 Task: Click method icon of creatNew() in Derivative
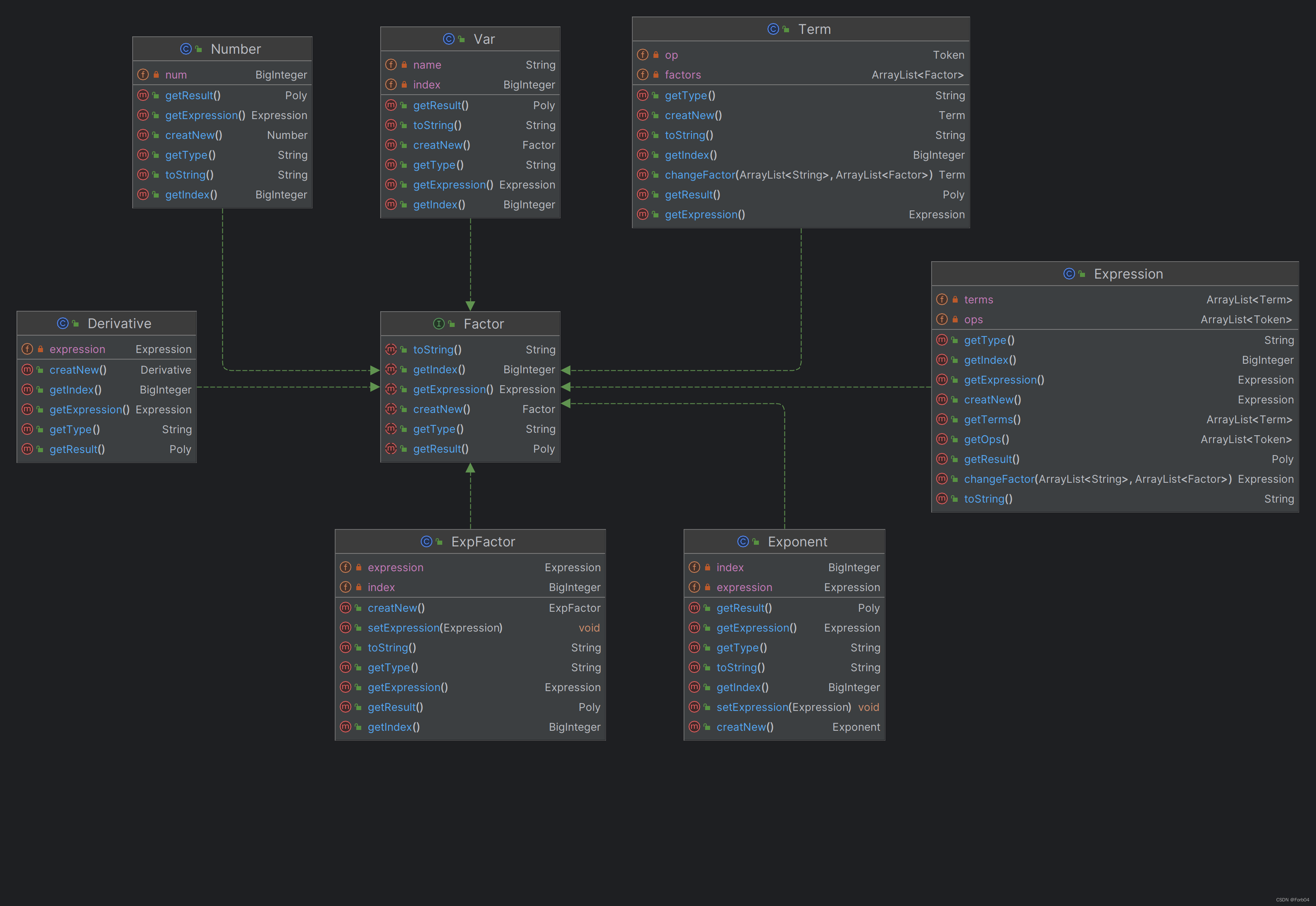tap(27, 370)
